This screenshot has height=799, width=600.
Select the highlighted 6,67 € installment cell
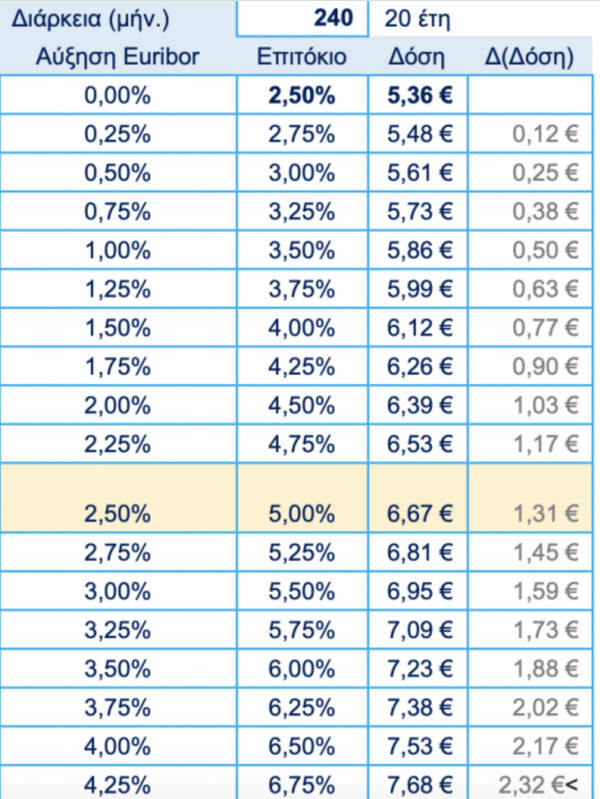pyautogui.click(x=420, y=514)
